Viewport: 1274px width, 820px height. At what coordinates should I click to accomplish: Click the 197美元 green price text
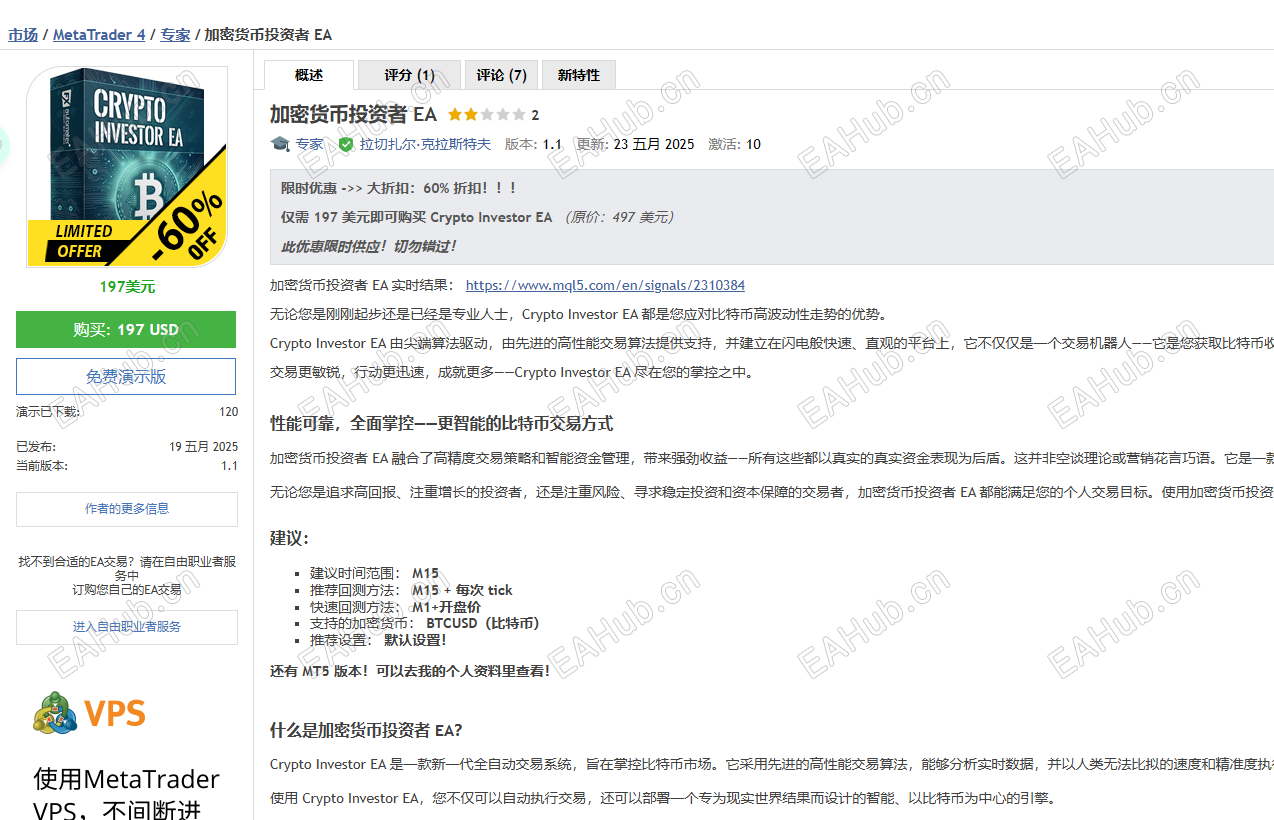click(127, 286)
